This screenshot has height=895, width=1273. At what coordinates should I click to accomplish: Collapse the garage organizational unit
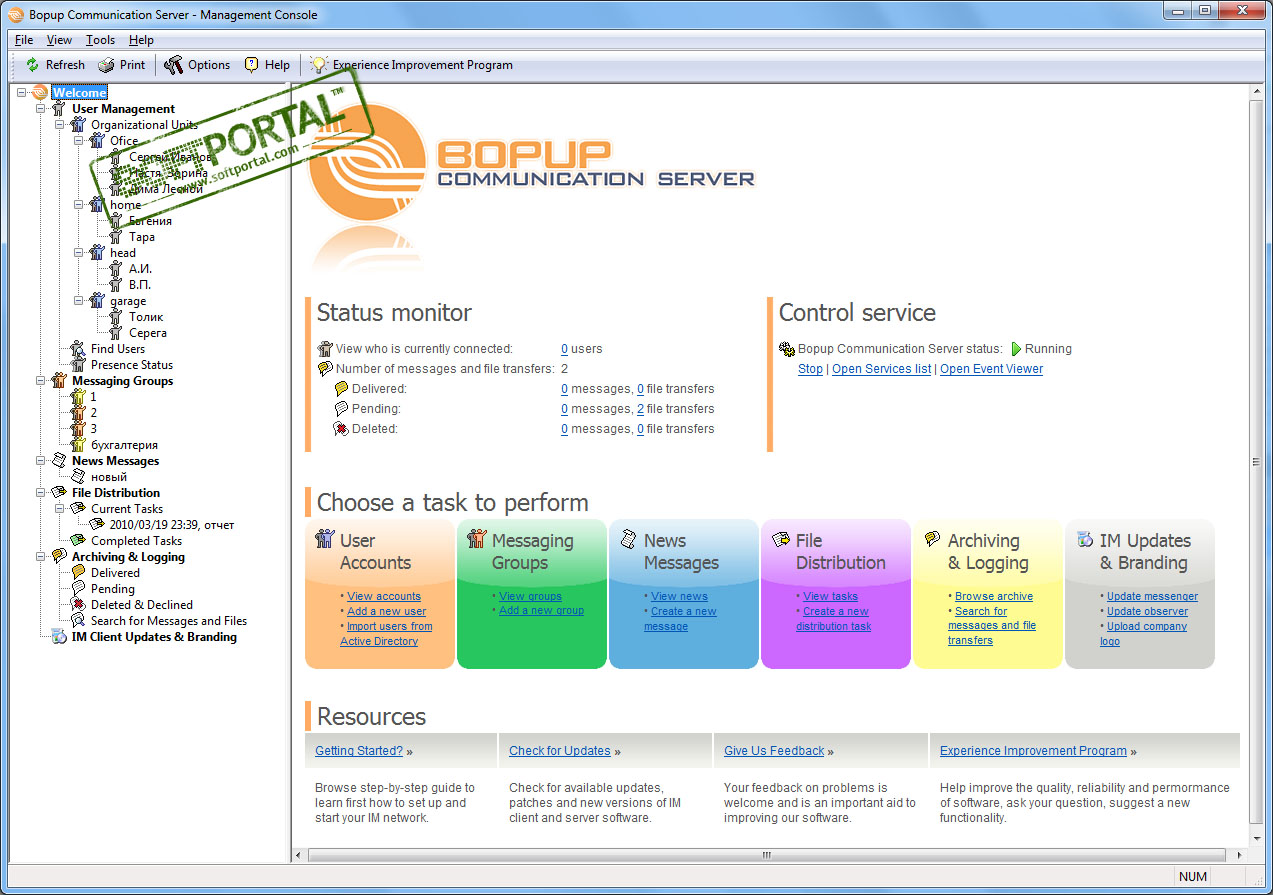(78, 301)
